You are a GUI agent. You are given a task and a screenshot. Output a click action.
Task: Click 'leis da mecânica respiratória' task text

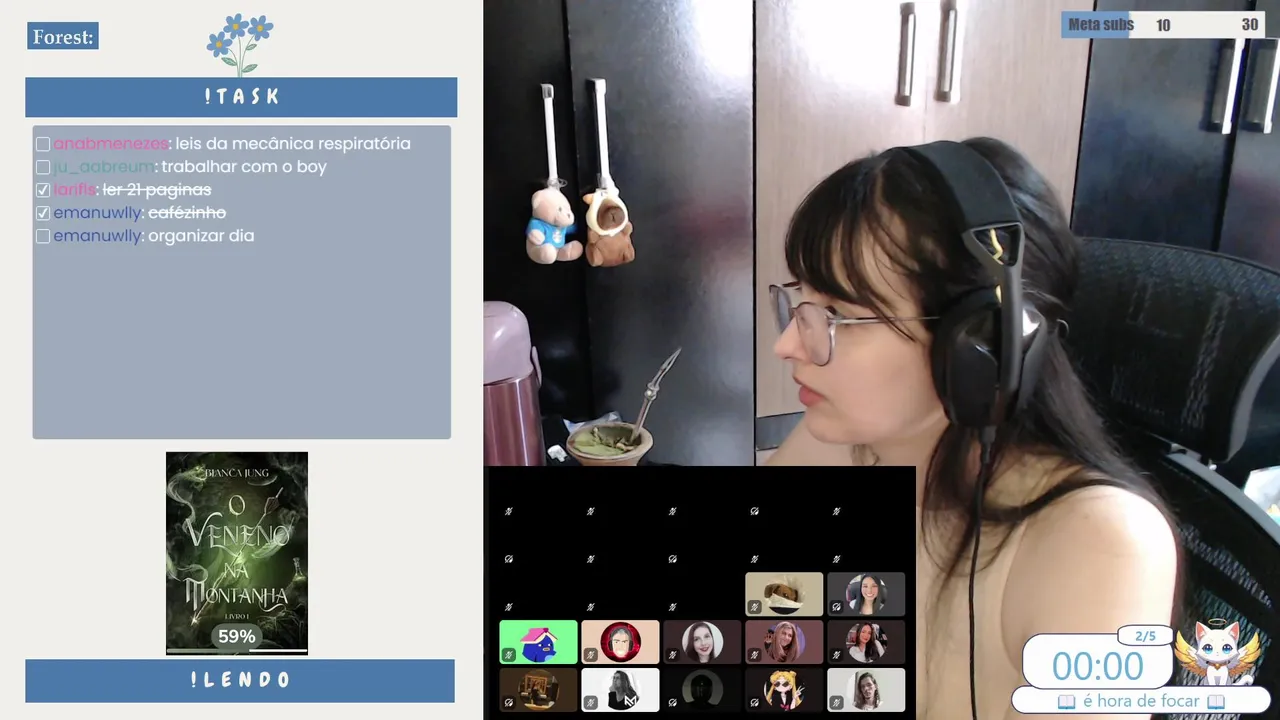293,143
